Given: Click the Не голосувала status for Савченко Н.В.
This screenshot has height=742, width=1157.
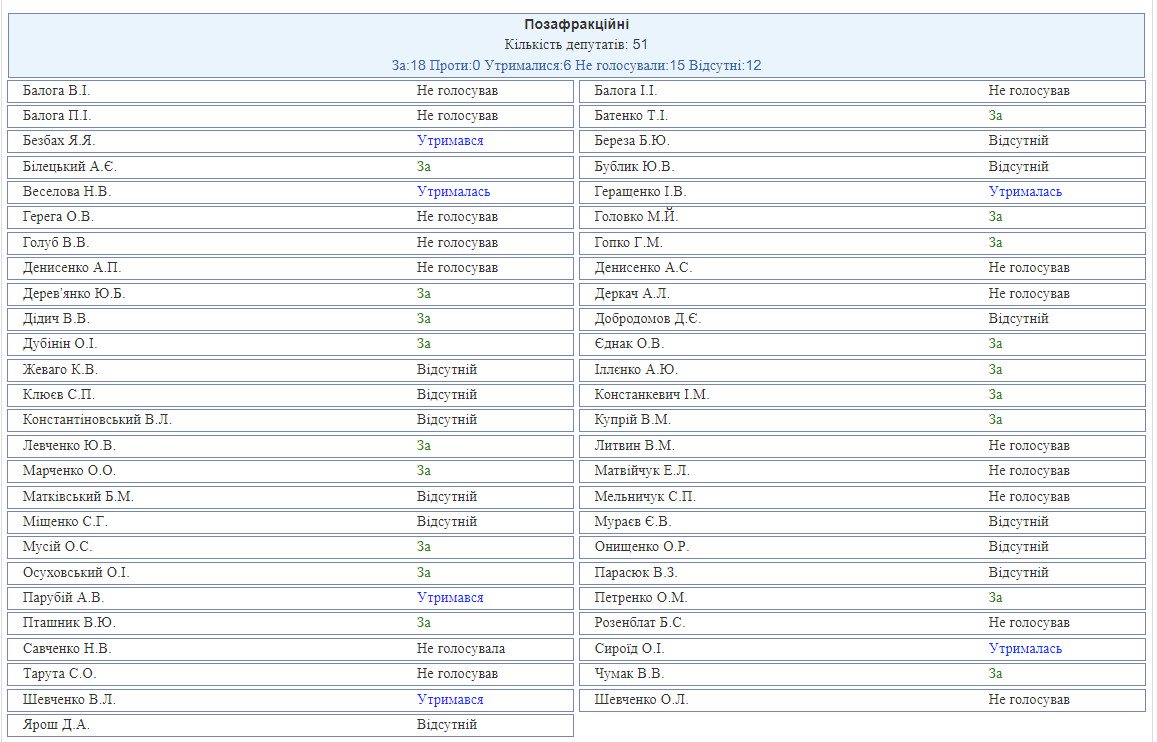Looking at the screenshot, I should (461, 649).
